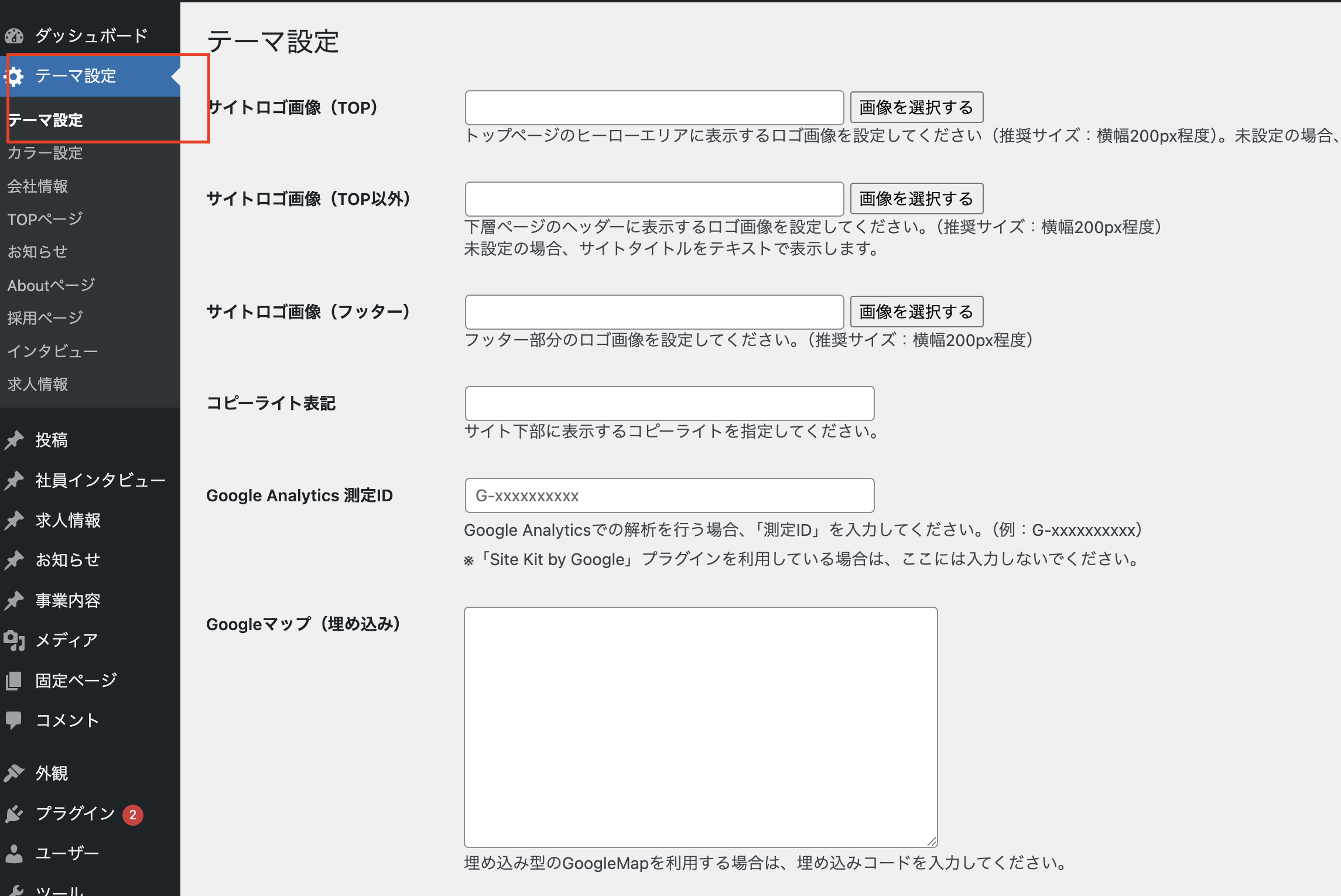1341x896 pixels.
Task: Open ダッシュボード in the sidebar
Action: point(90,36)
